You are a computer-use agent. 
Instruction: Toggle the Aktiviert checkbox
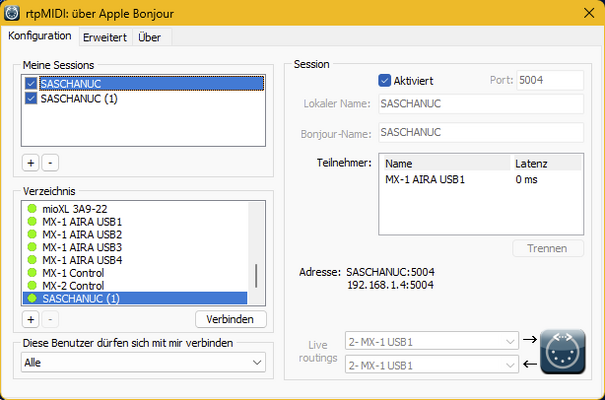pos(385,80)
